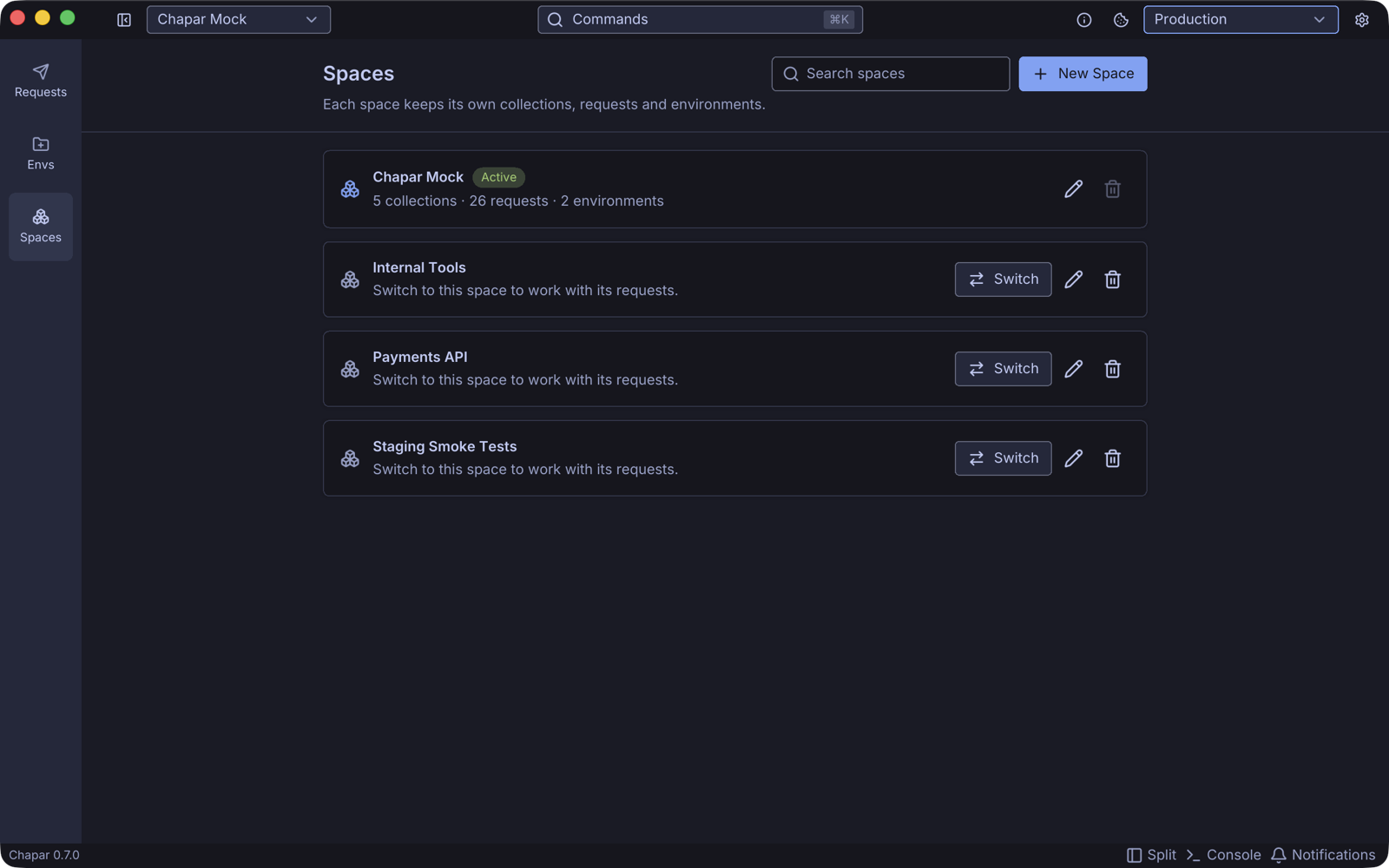
Task: Open the Production environment dropdown
Action: [1241, 20]
